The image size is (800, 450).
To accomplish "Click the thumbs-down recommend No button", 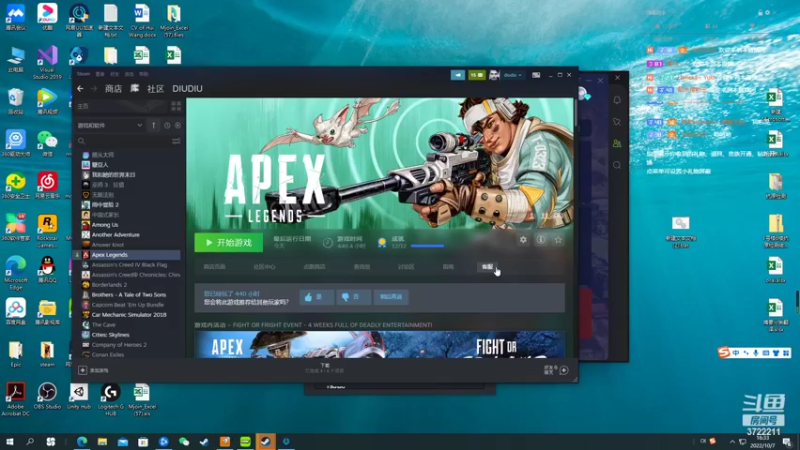I will (354, 297).
